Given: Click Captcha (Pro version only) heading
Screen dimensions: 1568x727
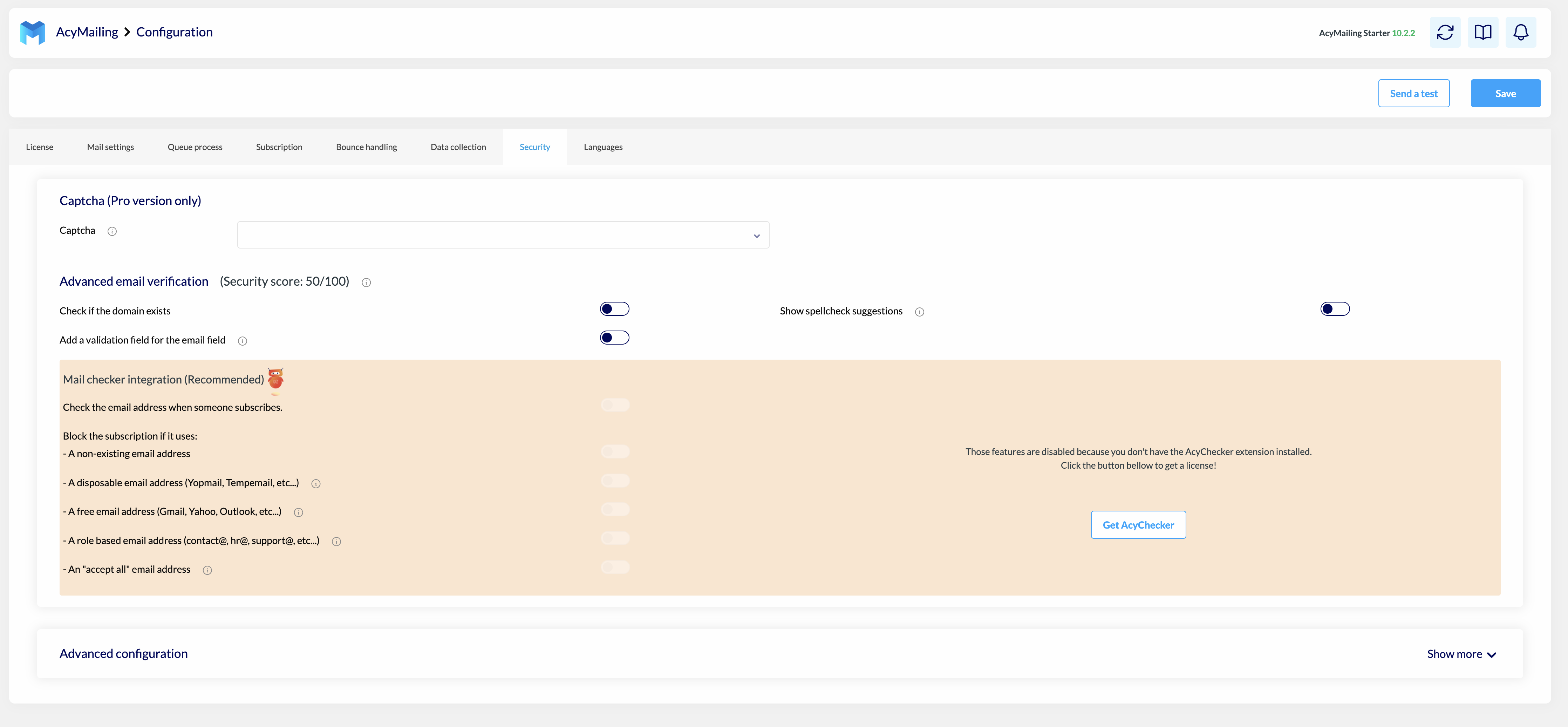Looking at the screenshot, I should tap(130, 201).
